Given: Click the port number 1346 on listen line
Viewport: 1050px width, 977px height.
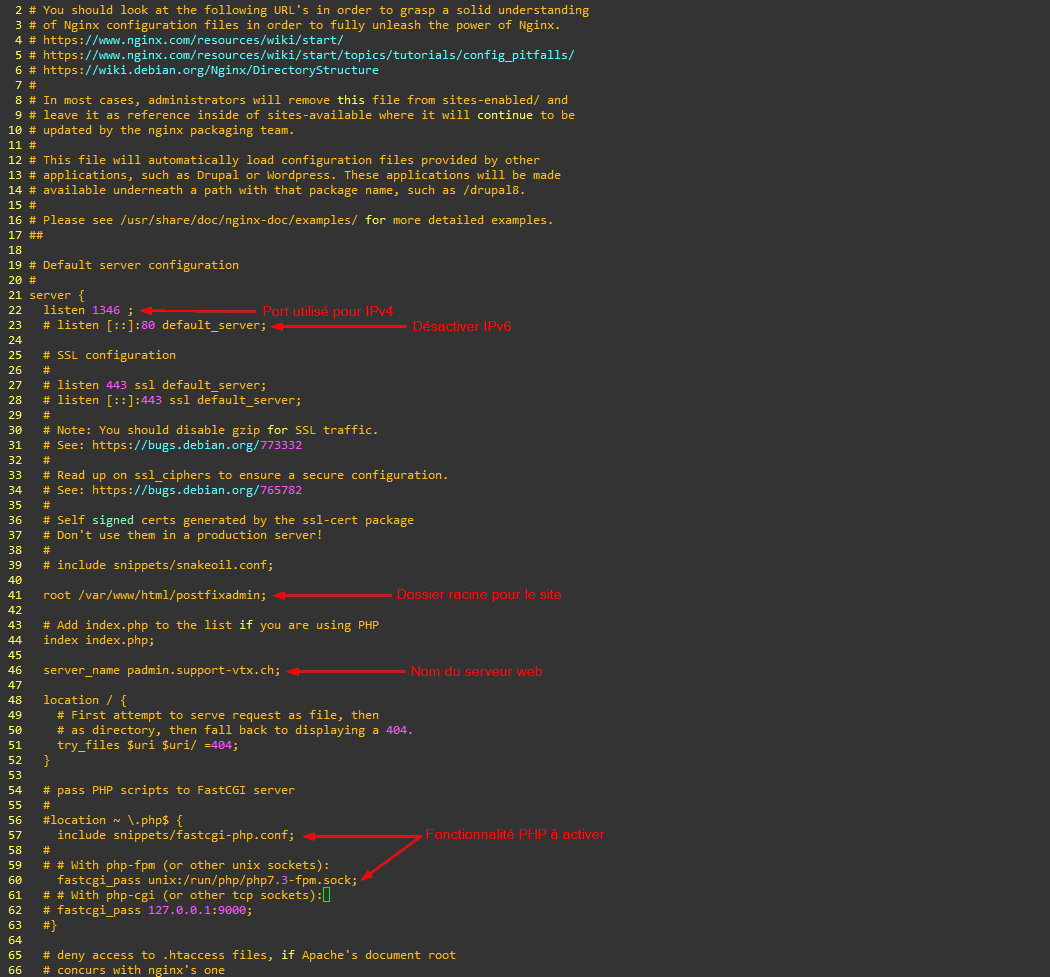Looking at the screenshot, I should (x=106, y=310).
